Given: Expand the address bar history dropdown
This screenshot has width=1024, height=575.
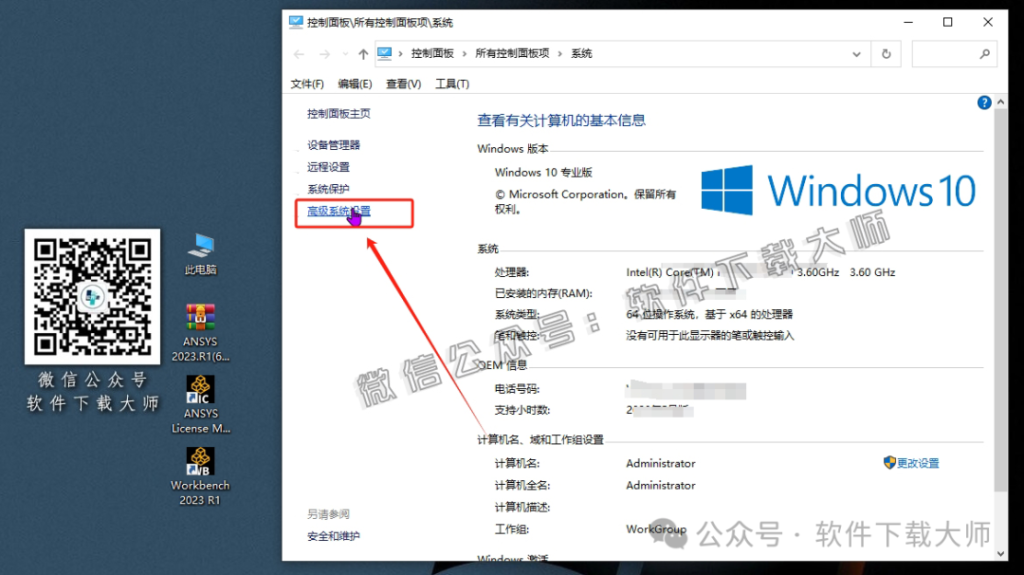Looking at the screenshot, I should coord(856,54).
